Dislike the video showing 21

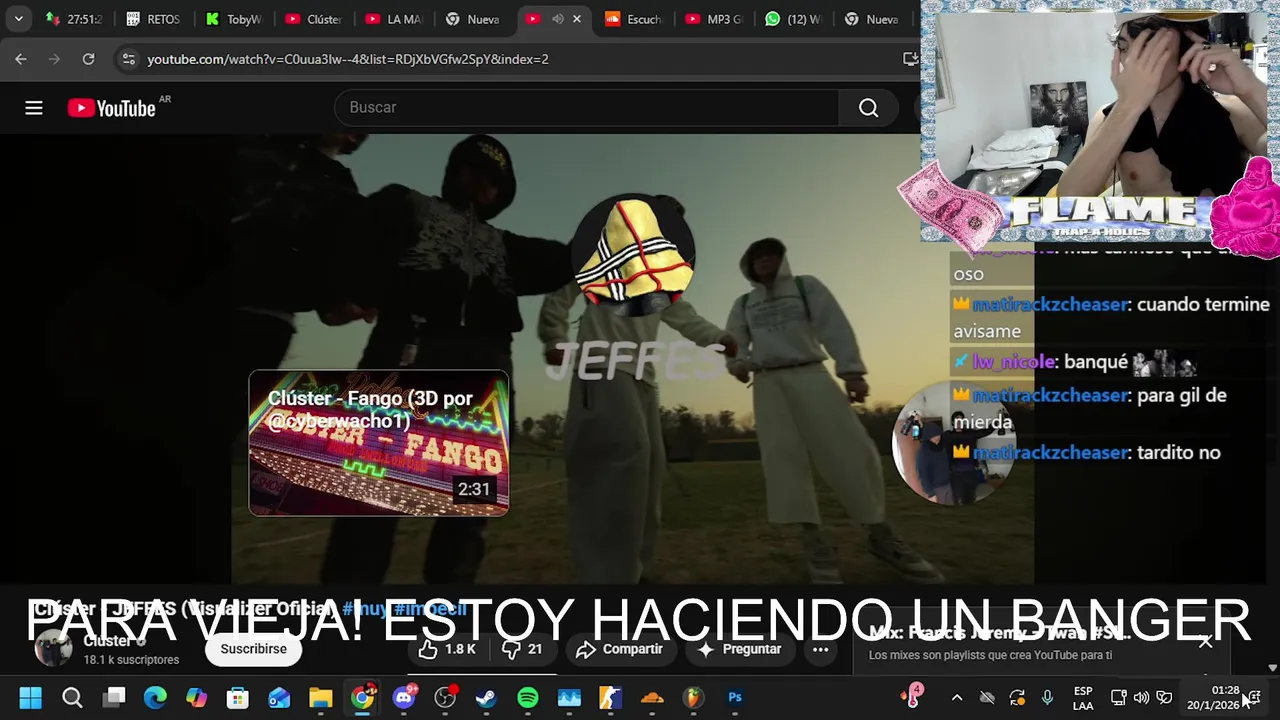[x=522, y=649]
